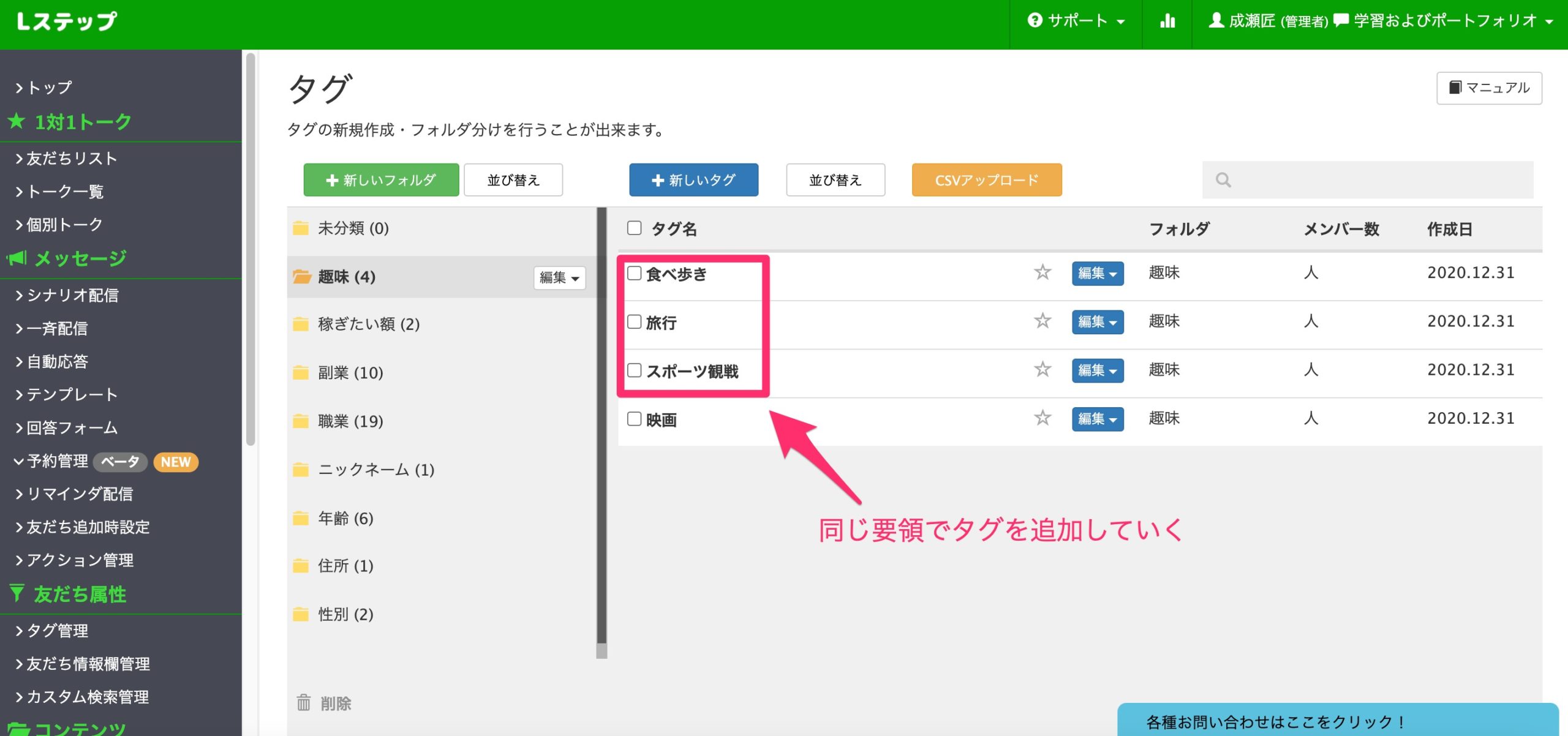The height and width of the screenshot is (736, 1568).
Task: Click the Lステップ logo
Action: coord(67,21)
